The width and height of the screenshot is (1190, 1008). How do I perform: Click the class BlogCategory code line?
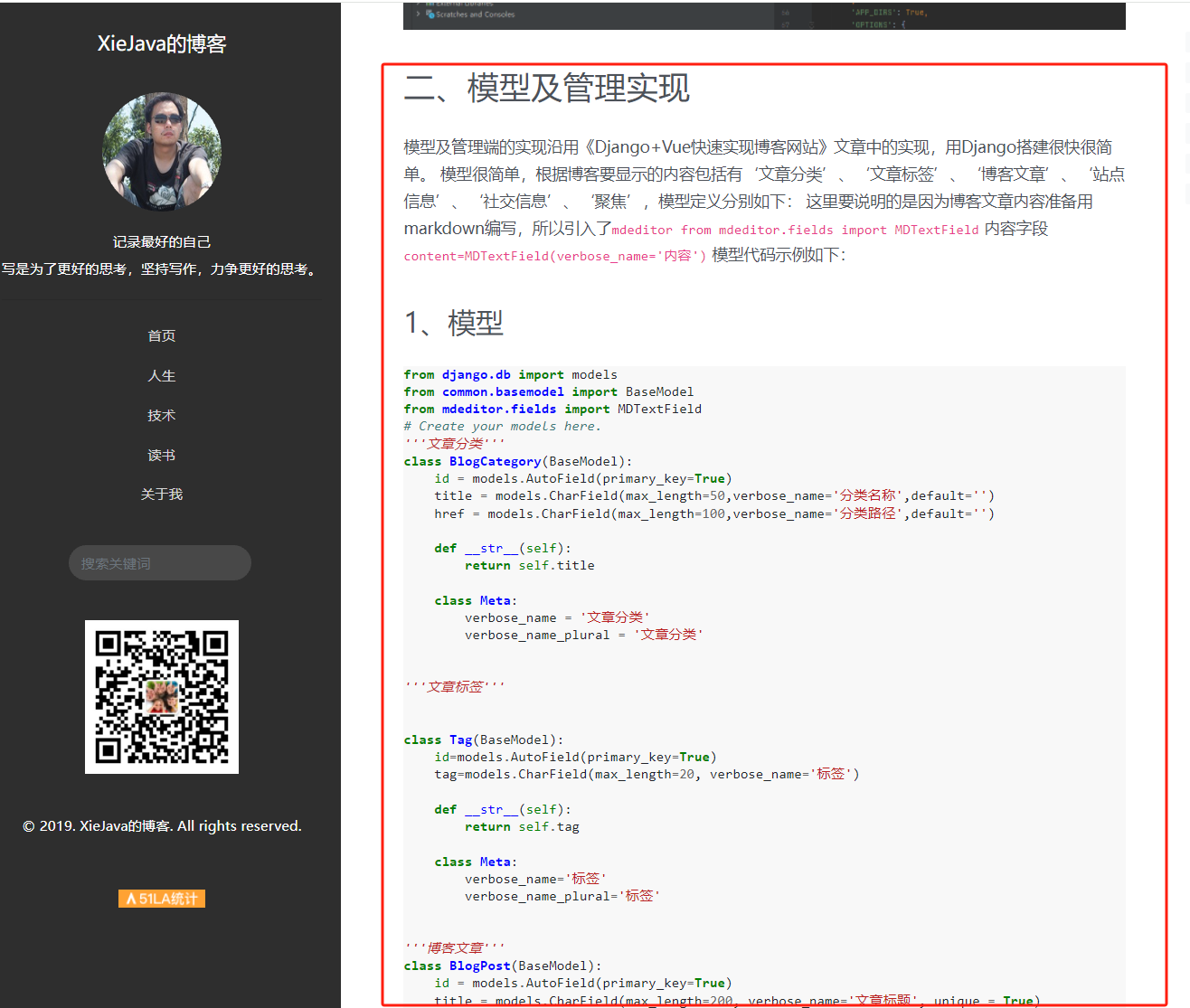click(x=518, y=461)
